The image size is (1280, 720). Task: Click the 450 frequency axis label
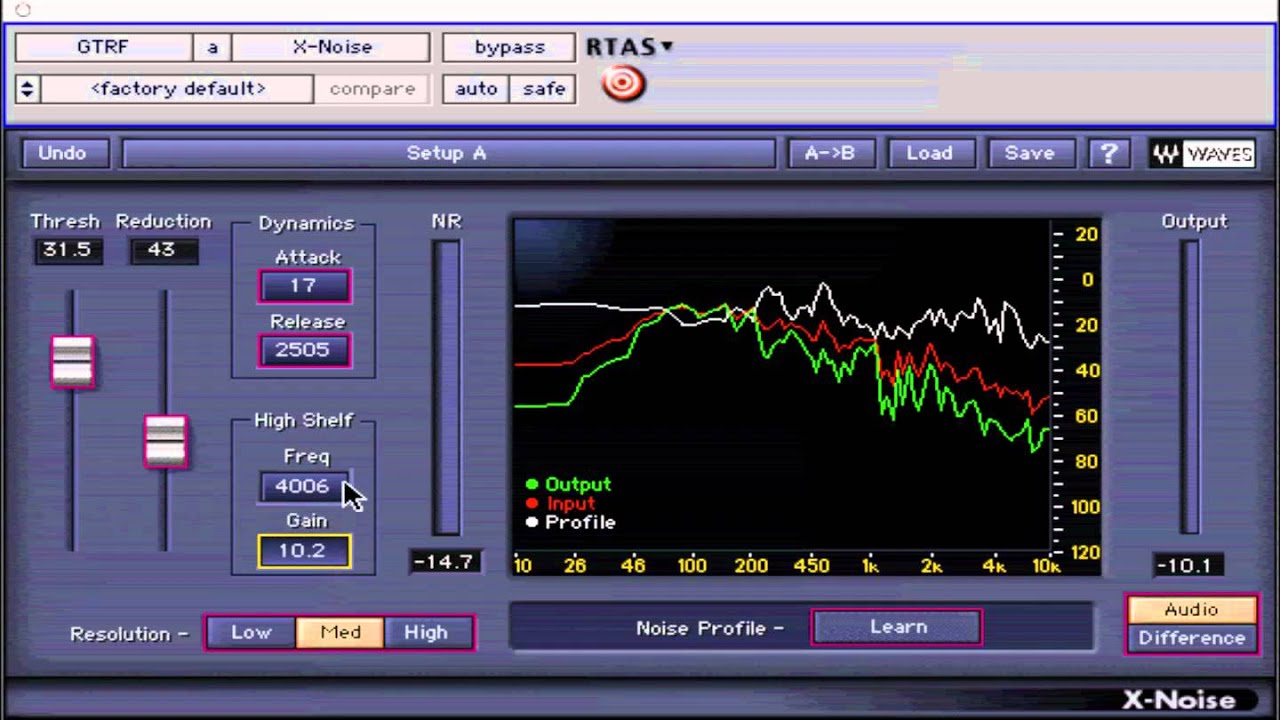811,566
